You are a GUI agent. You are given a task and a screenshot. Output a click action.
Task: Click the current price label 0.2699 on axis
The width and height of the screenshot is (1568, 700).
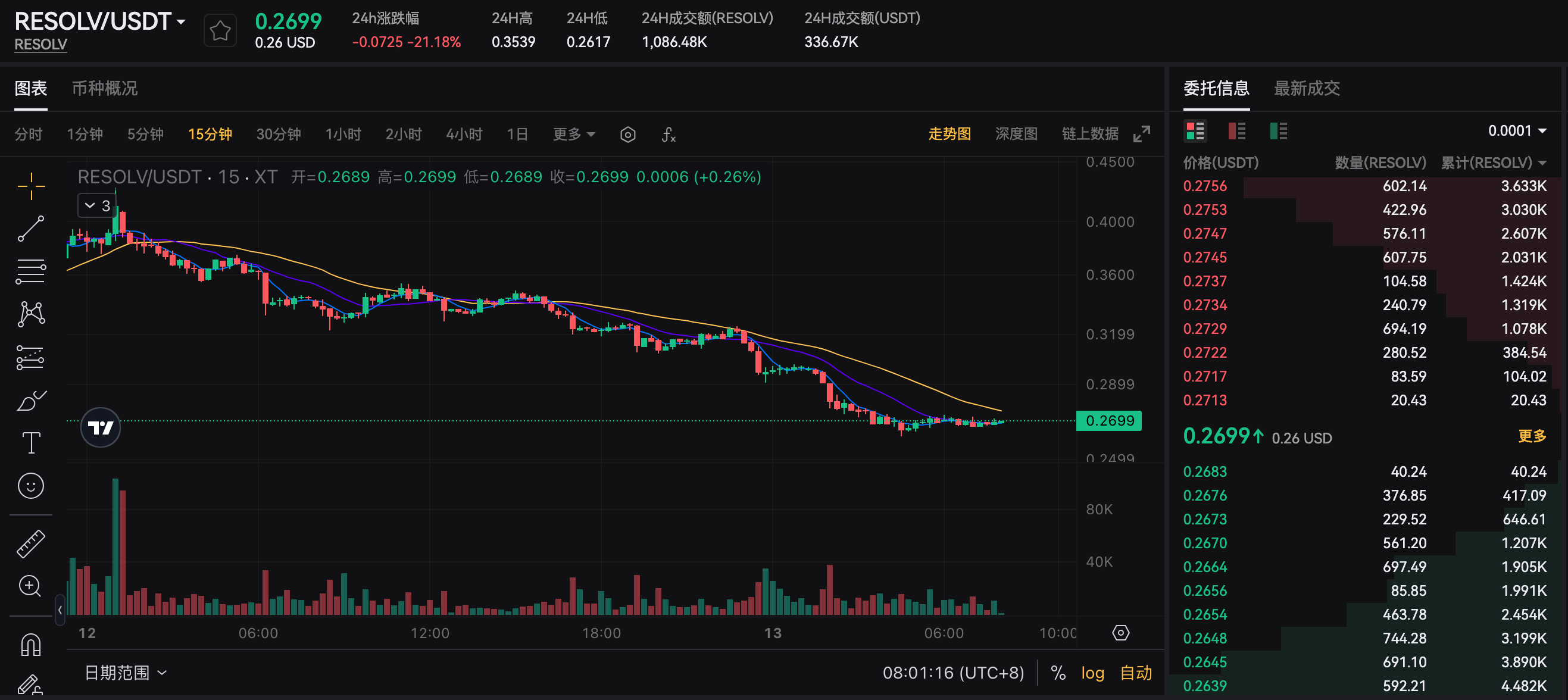click(x=1109, y=421)
